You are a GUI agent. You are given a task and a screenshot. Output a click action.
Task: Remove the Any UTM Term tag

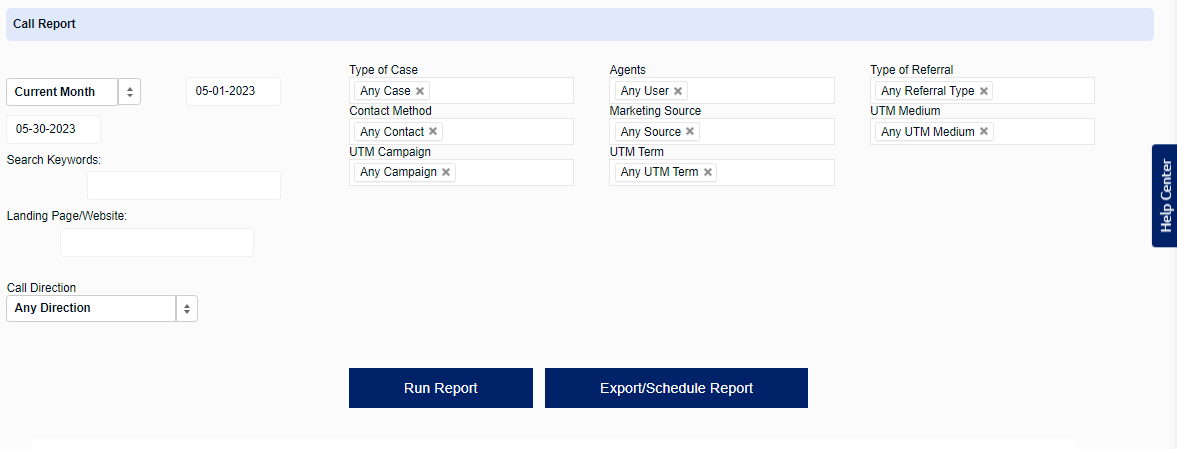coord(707,172)
